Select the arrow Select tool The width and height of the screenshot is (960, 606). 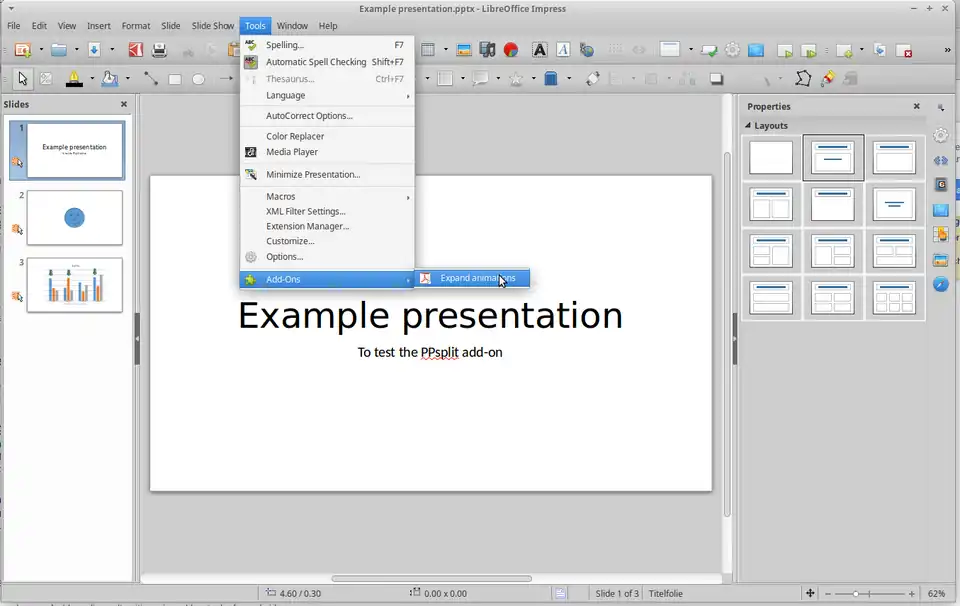[x=22, y=79]
